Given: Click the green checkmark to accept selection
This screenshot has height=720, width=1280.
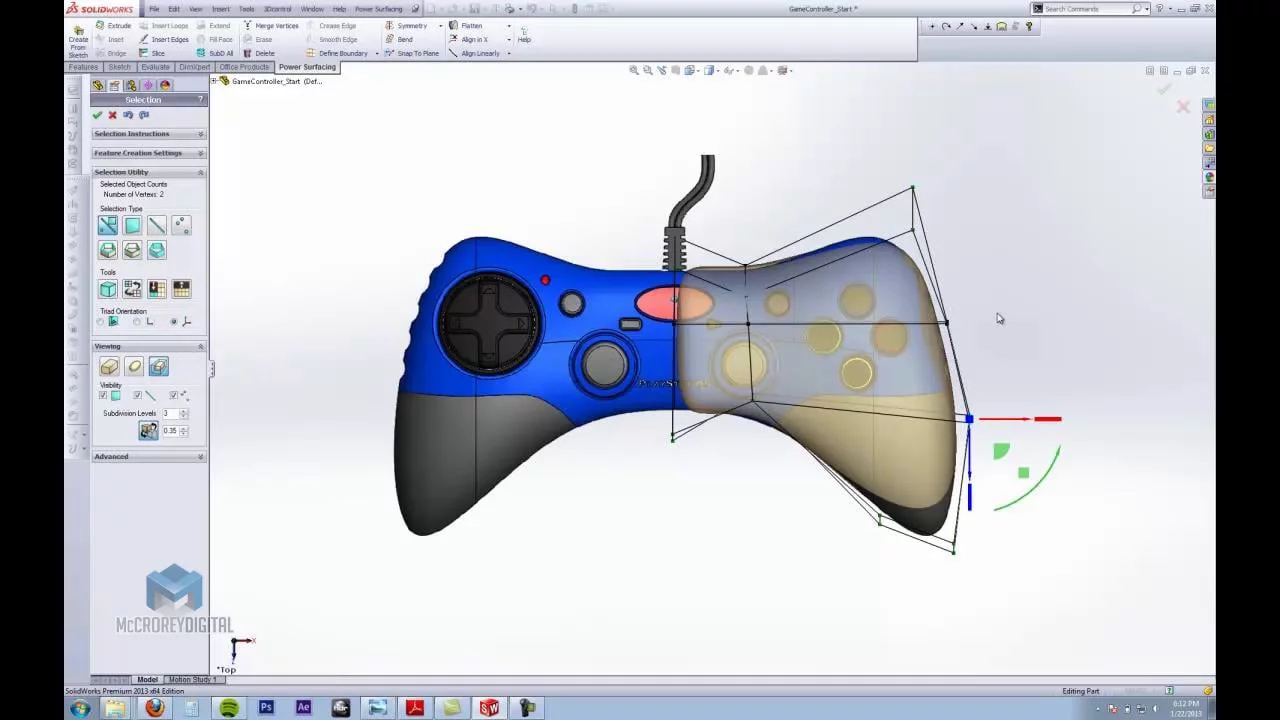Looking at the screenshot, I should (x=97, y=115).
